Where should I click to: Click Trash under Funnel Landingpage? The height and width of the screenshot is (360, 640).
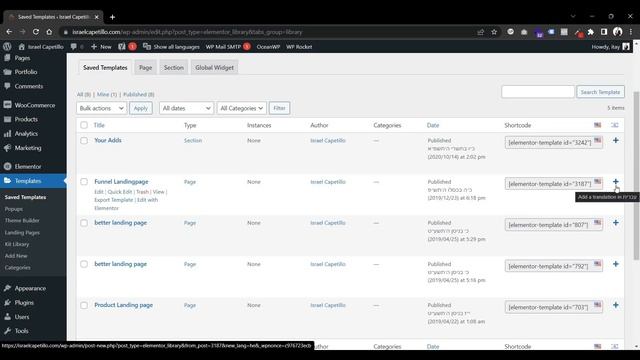coord(142,192)
